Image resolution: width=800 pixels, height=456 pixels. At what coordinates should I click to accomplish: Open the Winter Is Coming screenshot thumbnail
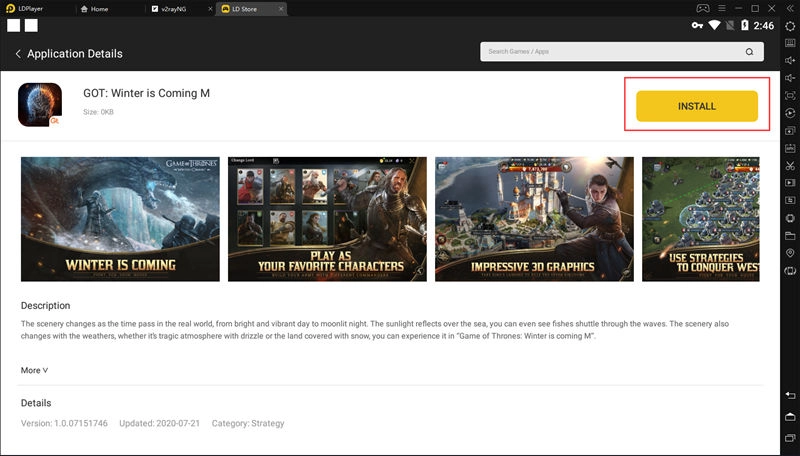click(x=120, y=219)
